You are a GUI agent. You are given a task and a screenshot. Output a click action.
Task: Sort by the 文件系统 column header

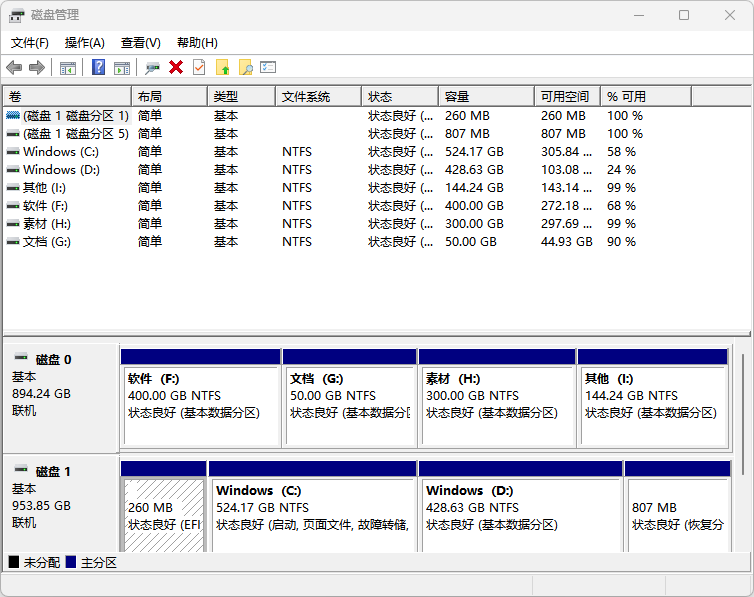pyautogui.click(x=318, y=97)
